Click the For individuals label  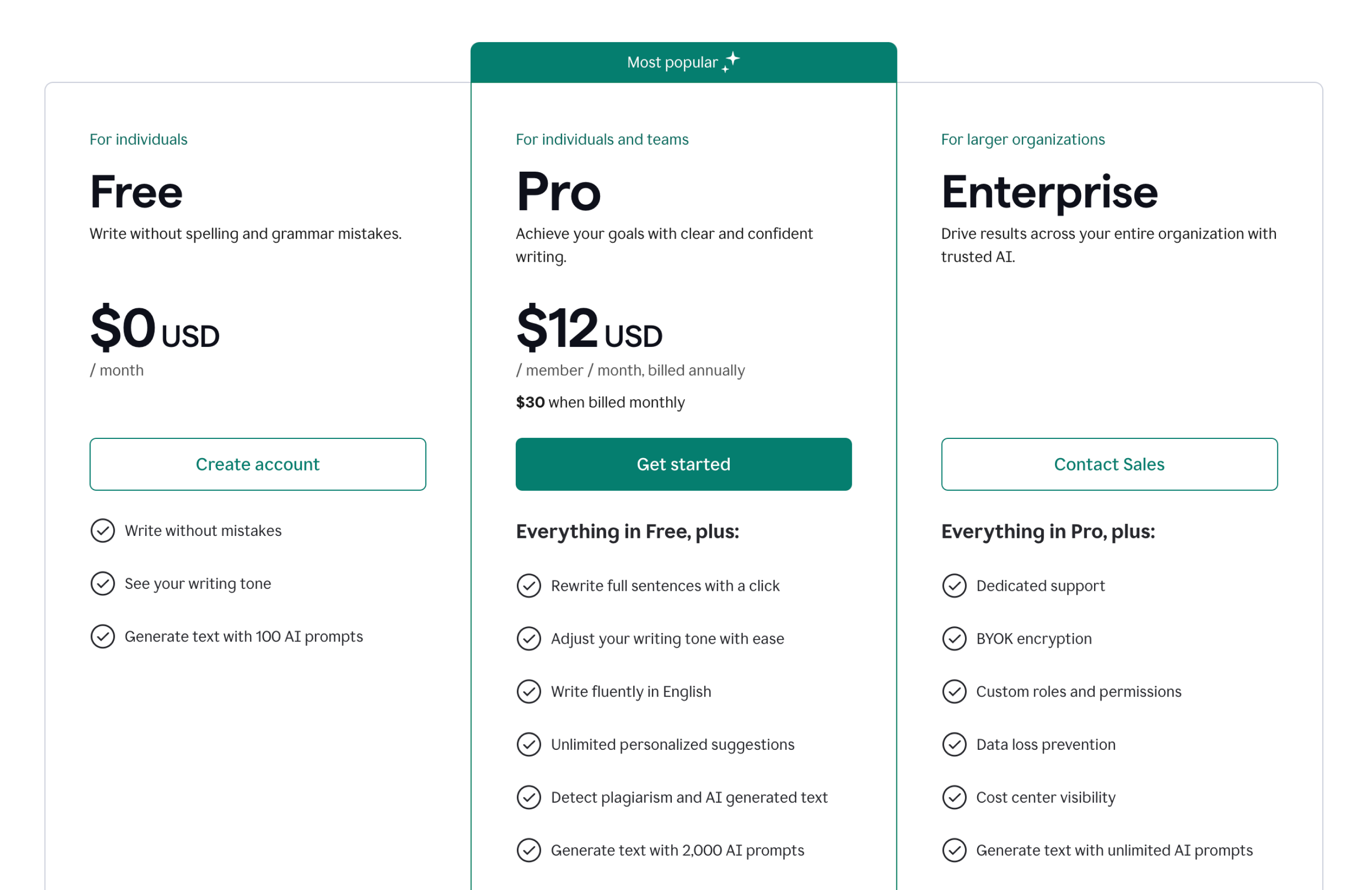point(138,139)
